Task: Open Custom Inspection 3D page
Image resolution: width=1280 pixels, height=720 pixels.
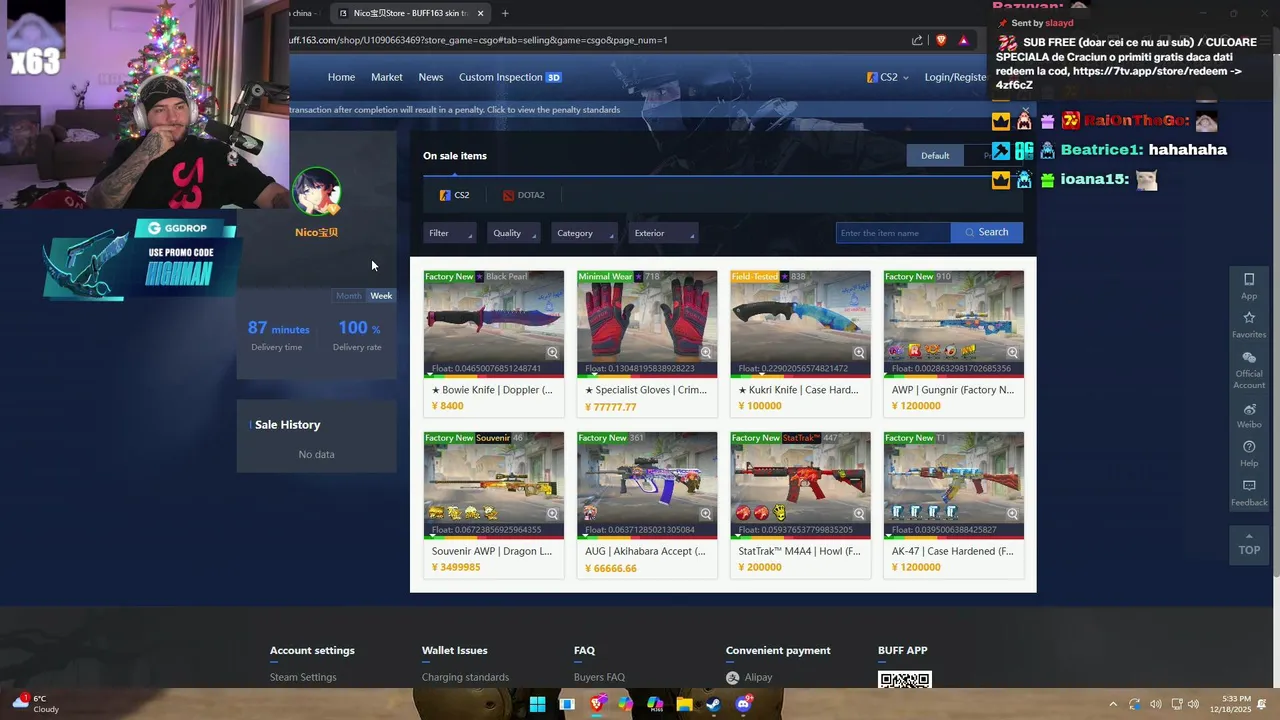Action: (x=510, y=77)
